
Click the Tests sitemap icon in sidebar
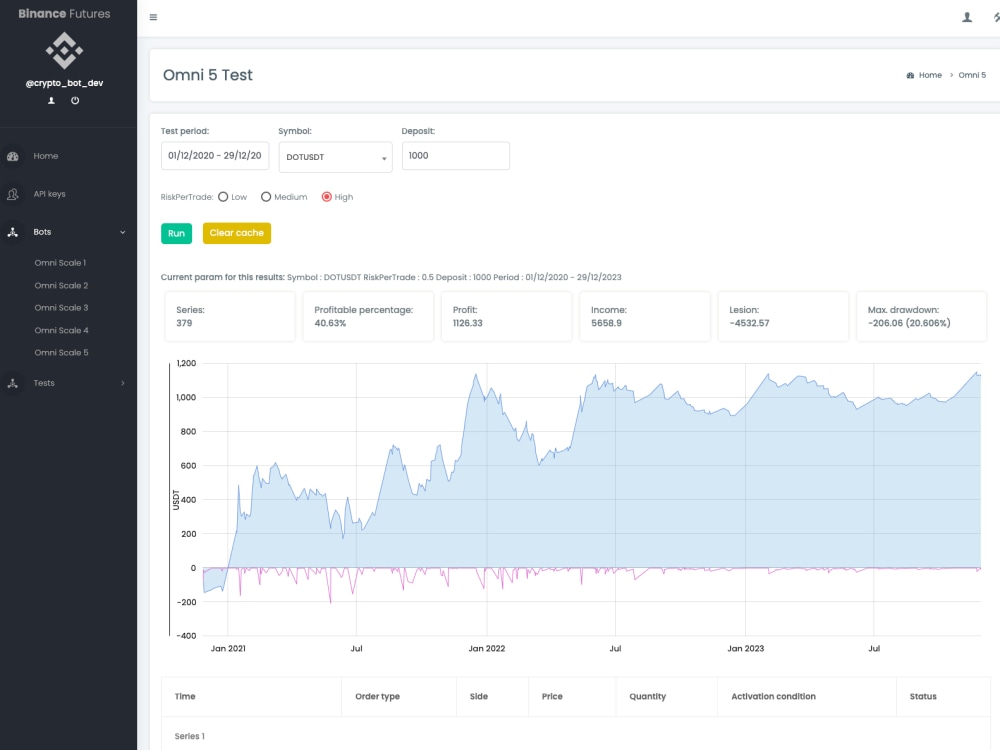[x=12, y=383]
